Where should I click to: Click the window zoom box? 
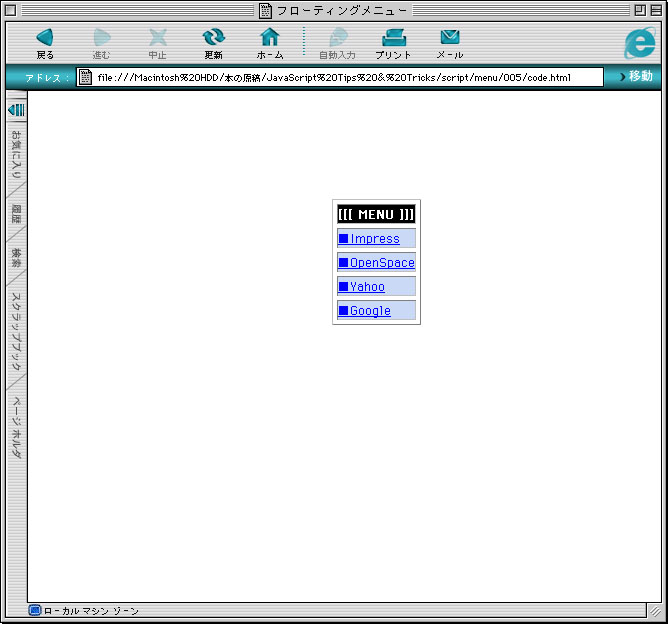(x=640, y=10)
